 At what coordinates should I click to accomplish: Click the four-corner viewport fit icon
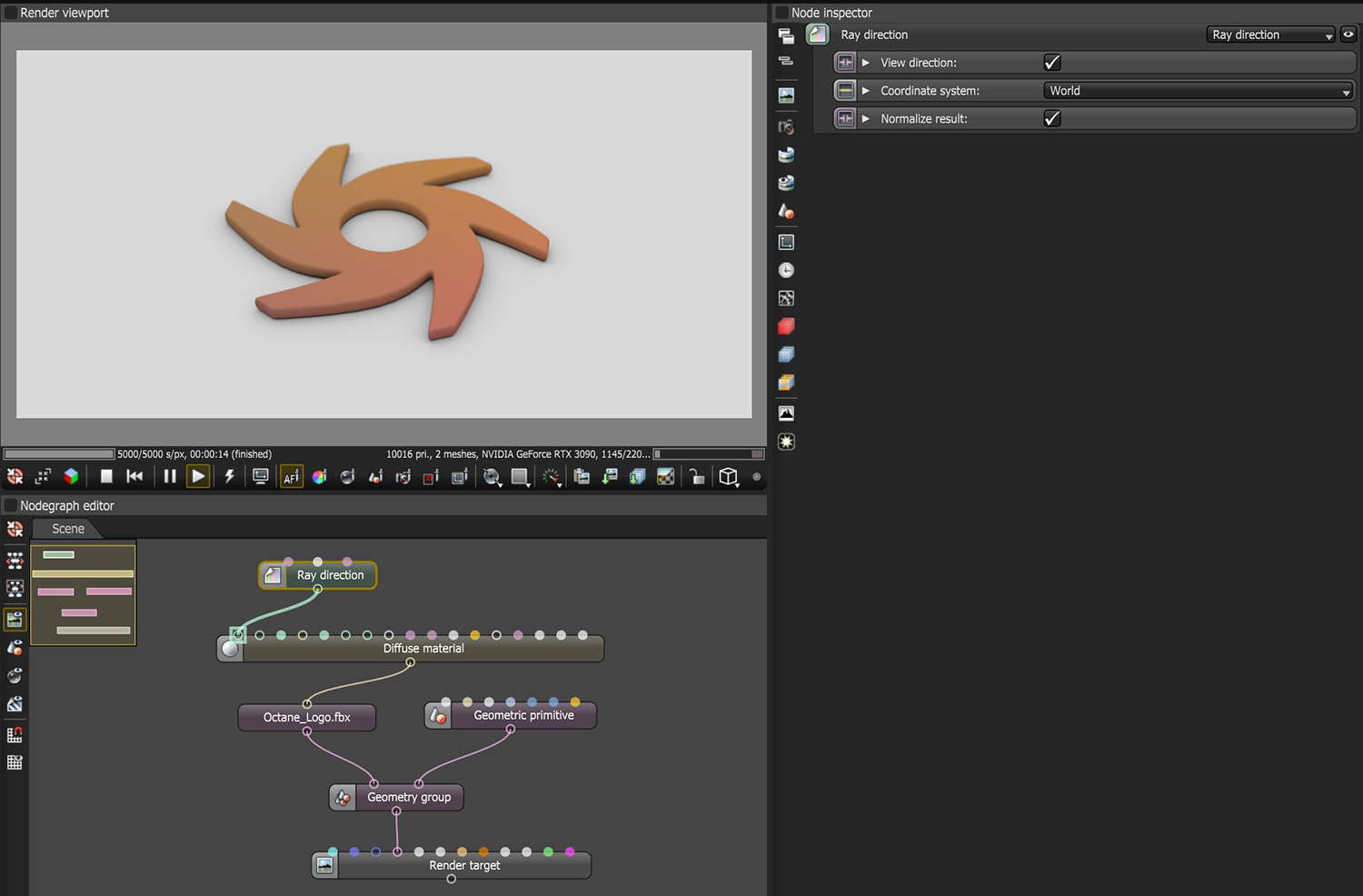[43, 476]
